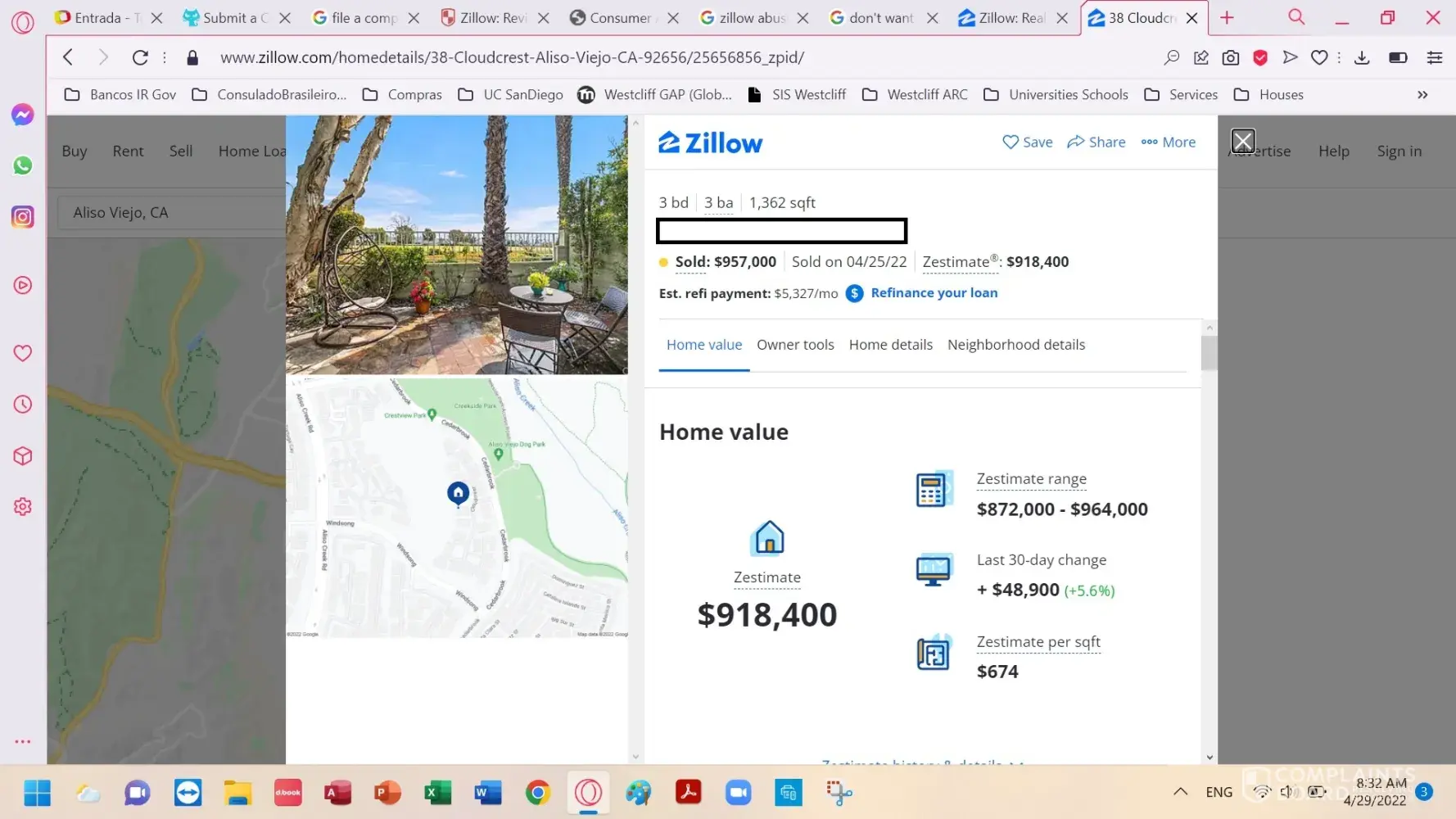
Task: Launch Excel from the taskbar
Action: [437, 793]
